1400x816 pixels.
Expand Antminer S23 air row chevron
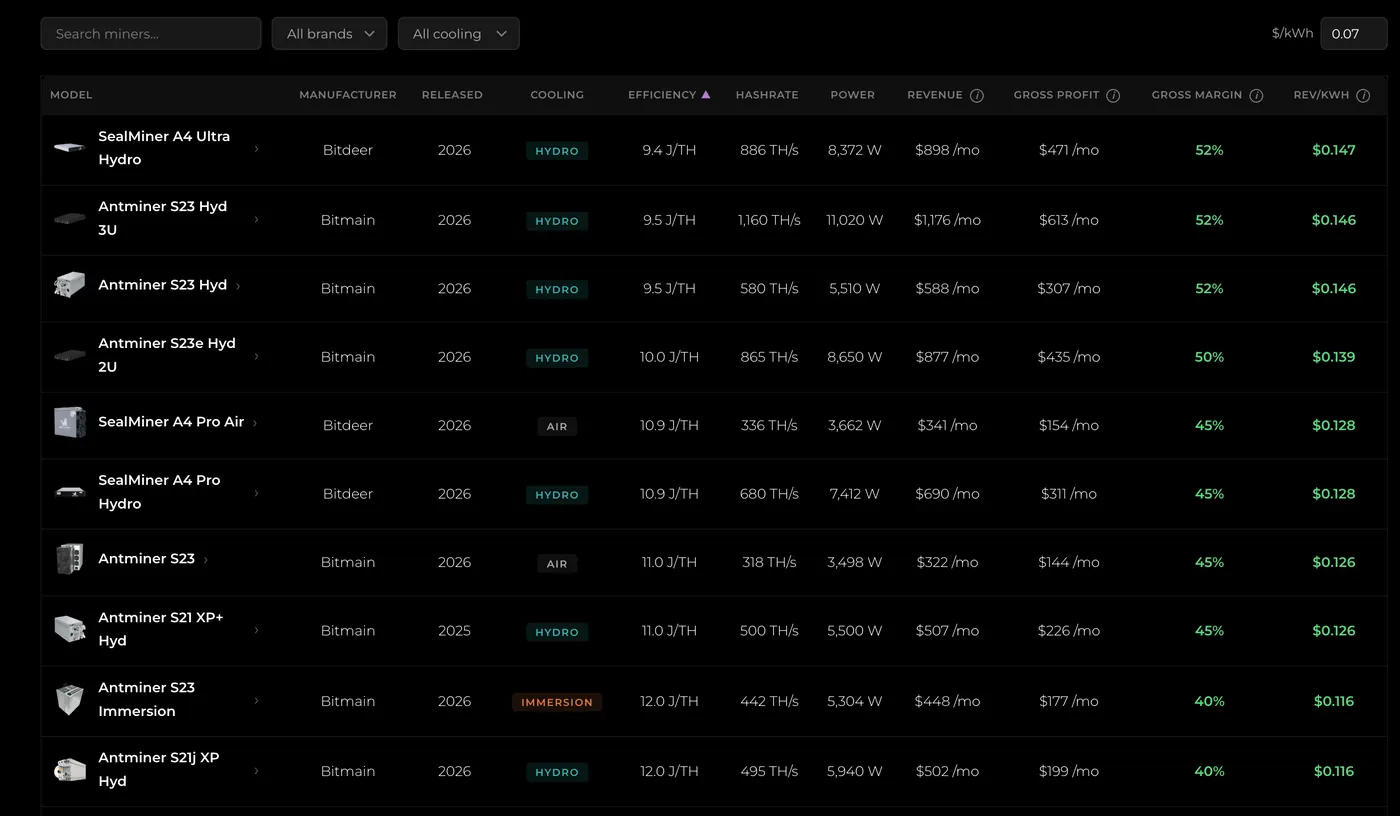click(x=206, y=560)
